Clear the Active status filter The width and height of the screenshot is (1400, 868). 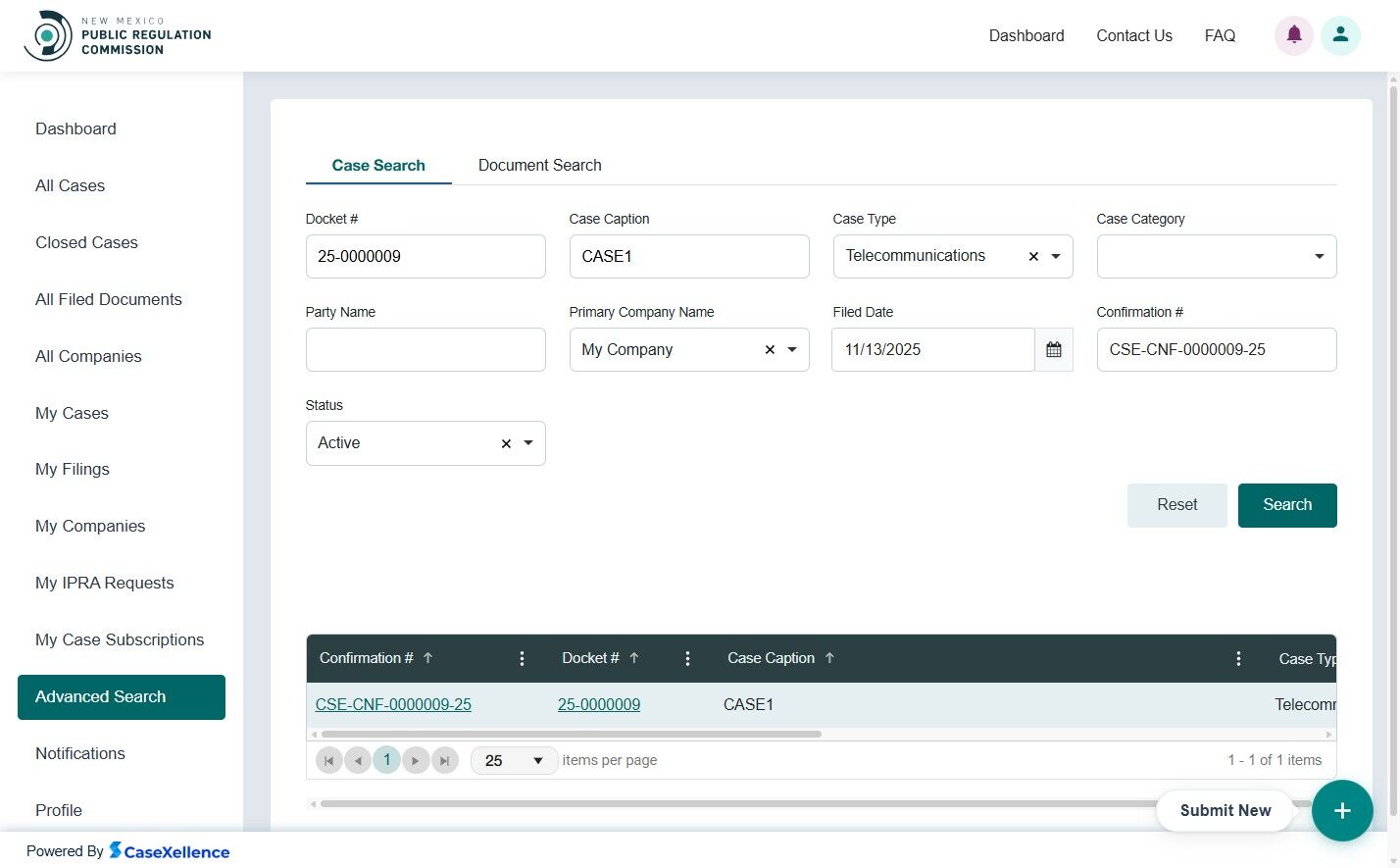coord(505,443)
